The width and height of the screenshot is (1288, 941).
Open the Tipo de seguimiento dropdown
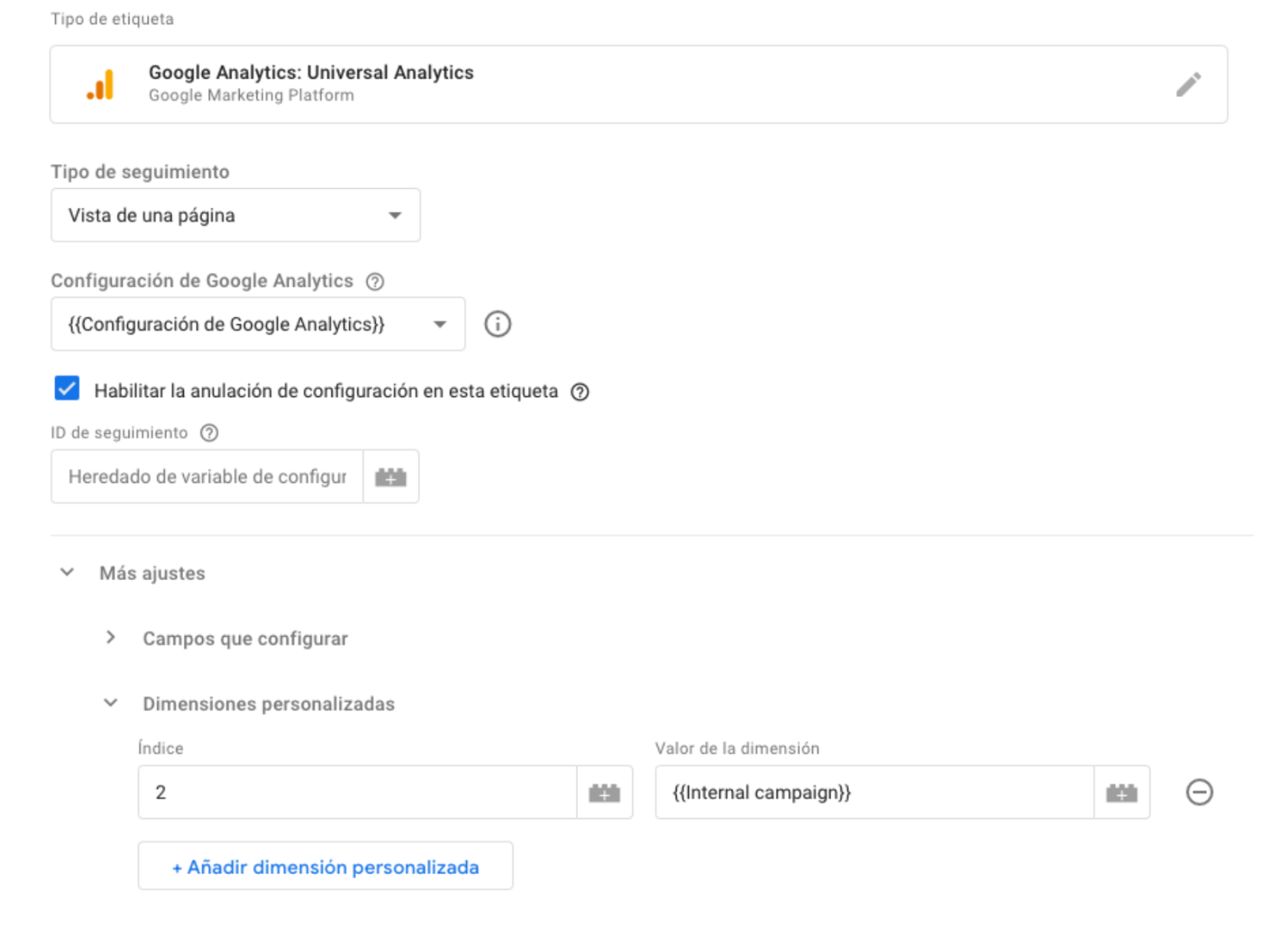click(x=236, y=216)
